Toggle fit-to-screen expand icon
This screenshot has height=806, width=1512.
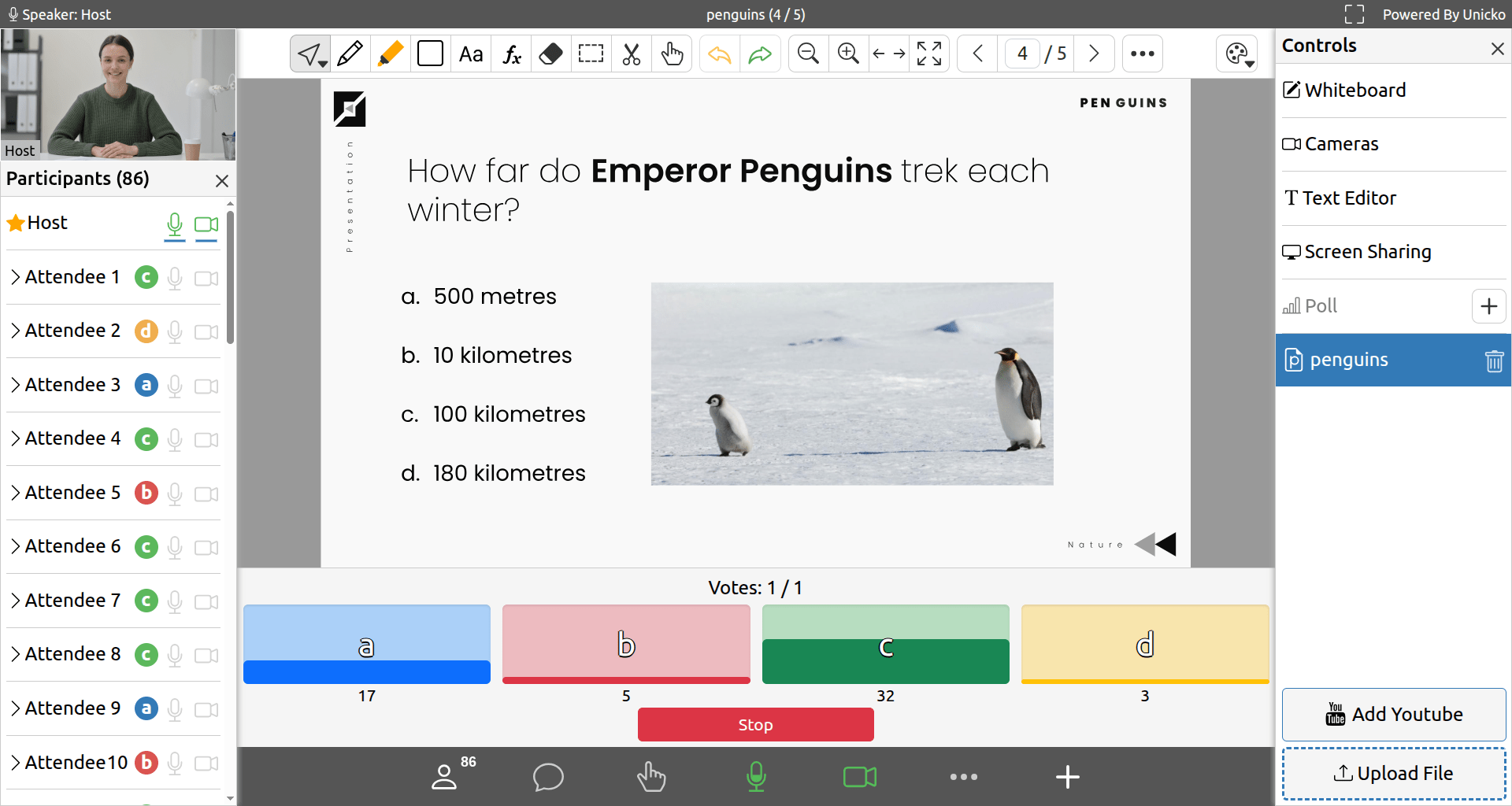point(929,54)
